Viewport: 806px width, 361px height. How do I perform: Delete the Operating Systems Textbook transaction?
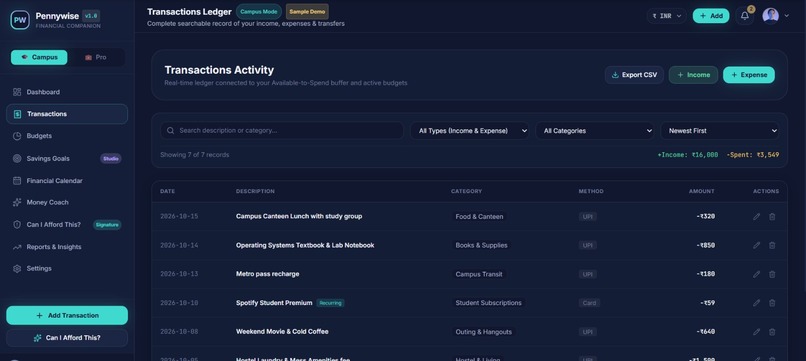[772, 245]
